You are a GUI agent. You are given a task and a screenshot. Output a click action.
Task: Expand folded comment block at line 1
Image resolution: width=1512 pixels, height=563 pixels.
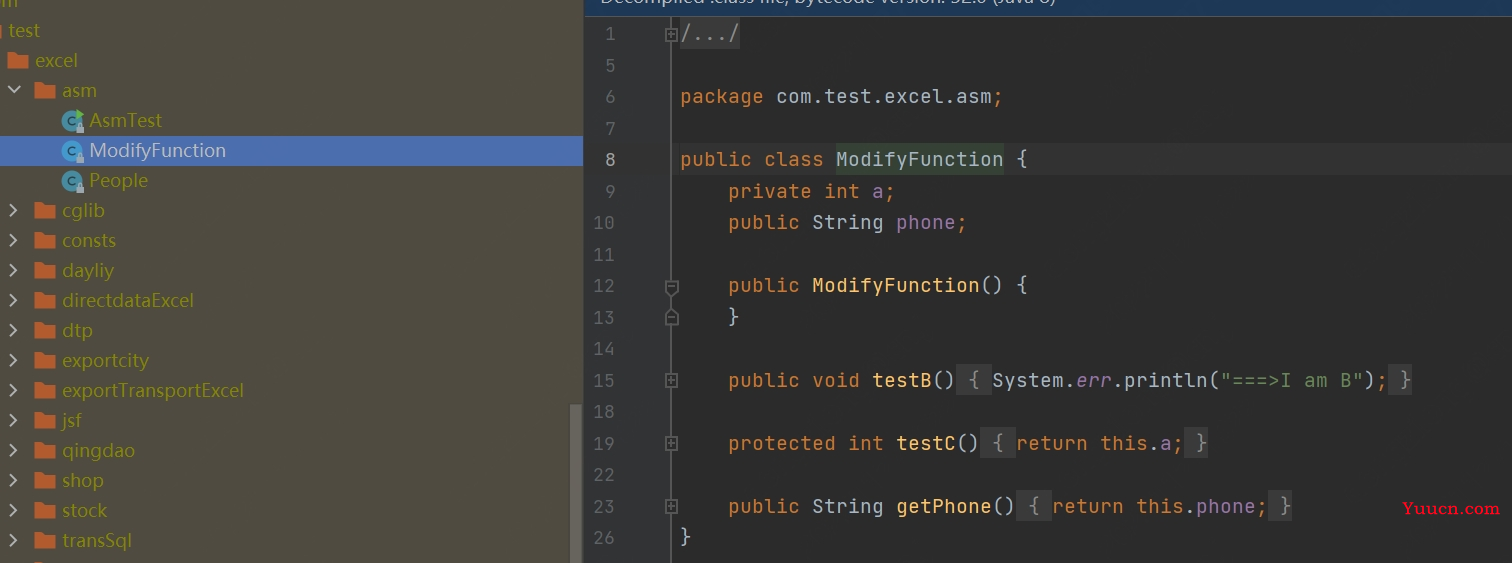coord(671,35)
